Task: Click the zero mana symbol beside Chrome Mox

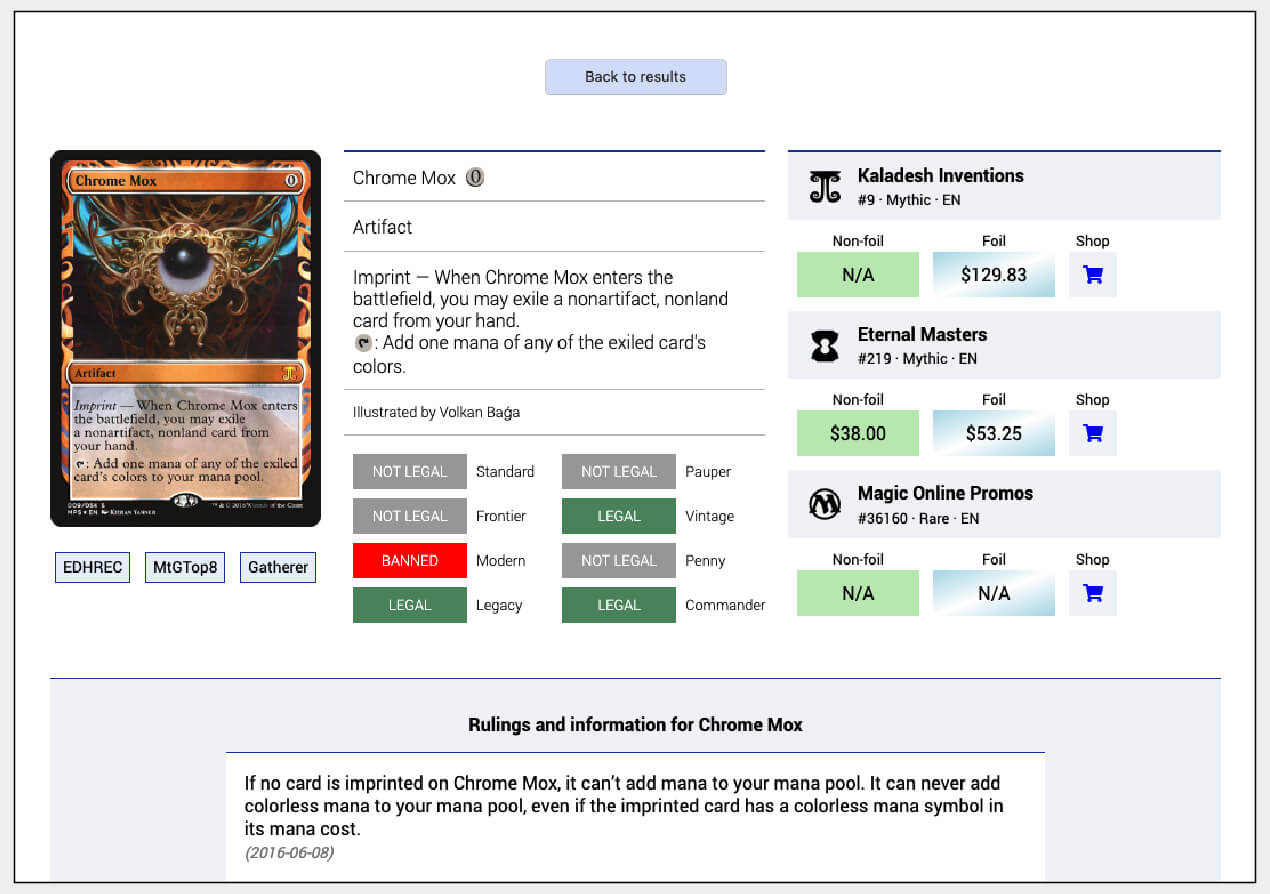Action: coord(475,177)
